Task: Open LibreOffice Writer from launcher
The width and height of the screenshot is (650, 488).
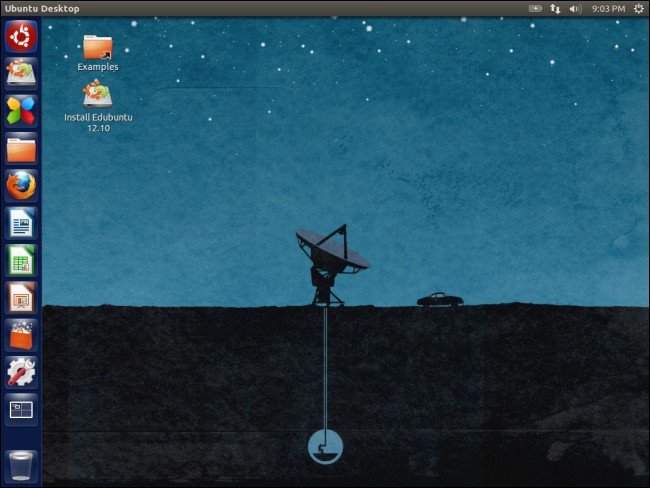Action: tap(21, 223)
